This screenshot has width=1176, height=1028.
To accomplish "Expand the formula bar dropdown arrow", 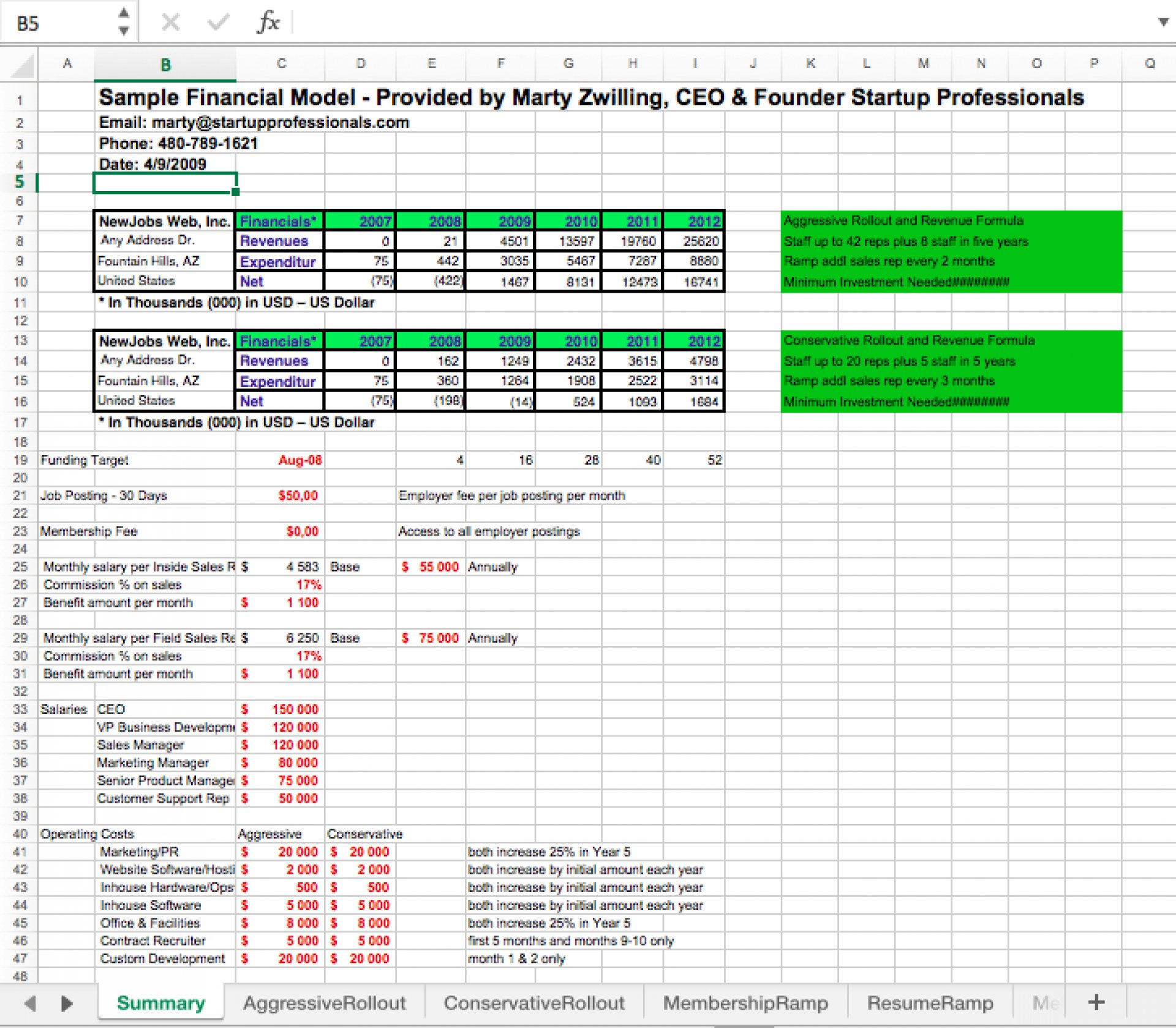I will click(1163, 23).
